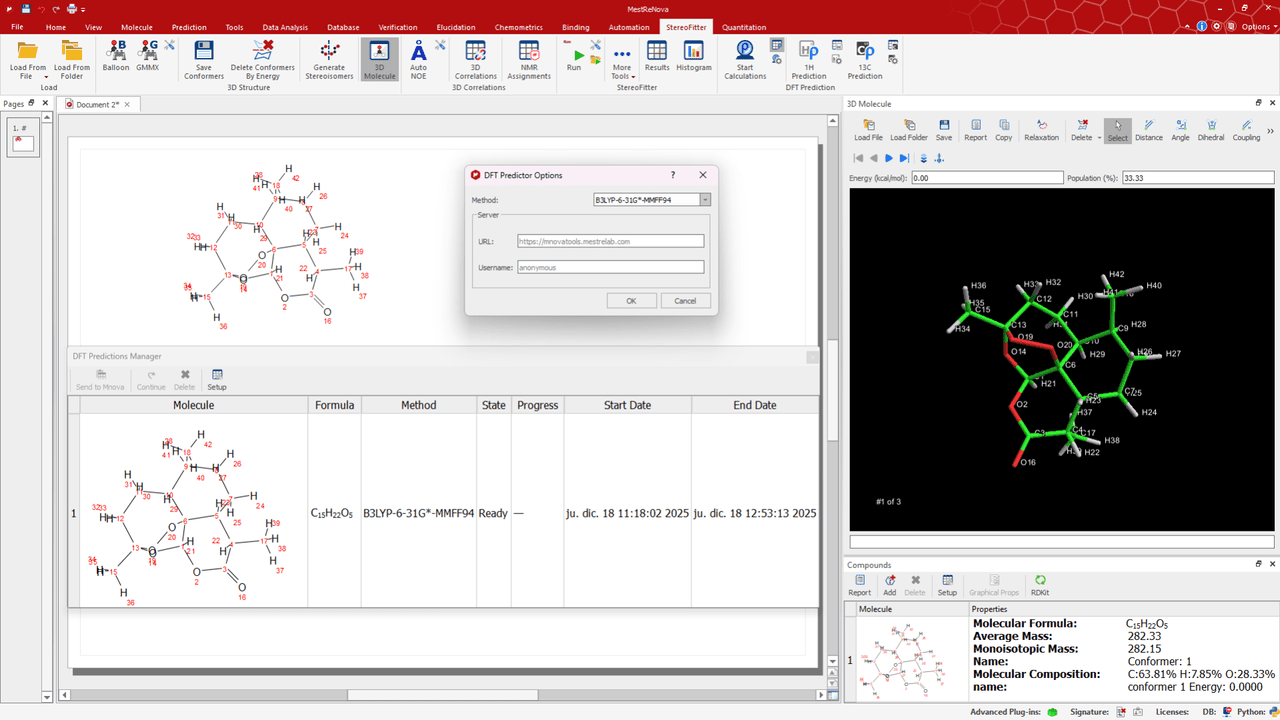Click 13C Prediction icon
1280x720 pixels.
tap(865, 61)
